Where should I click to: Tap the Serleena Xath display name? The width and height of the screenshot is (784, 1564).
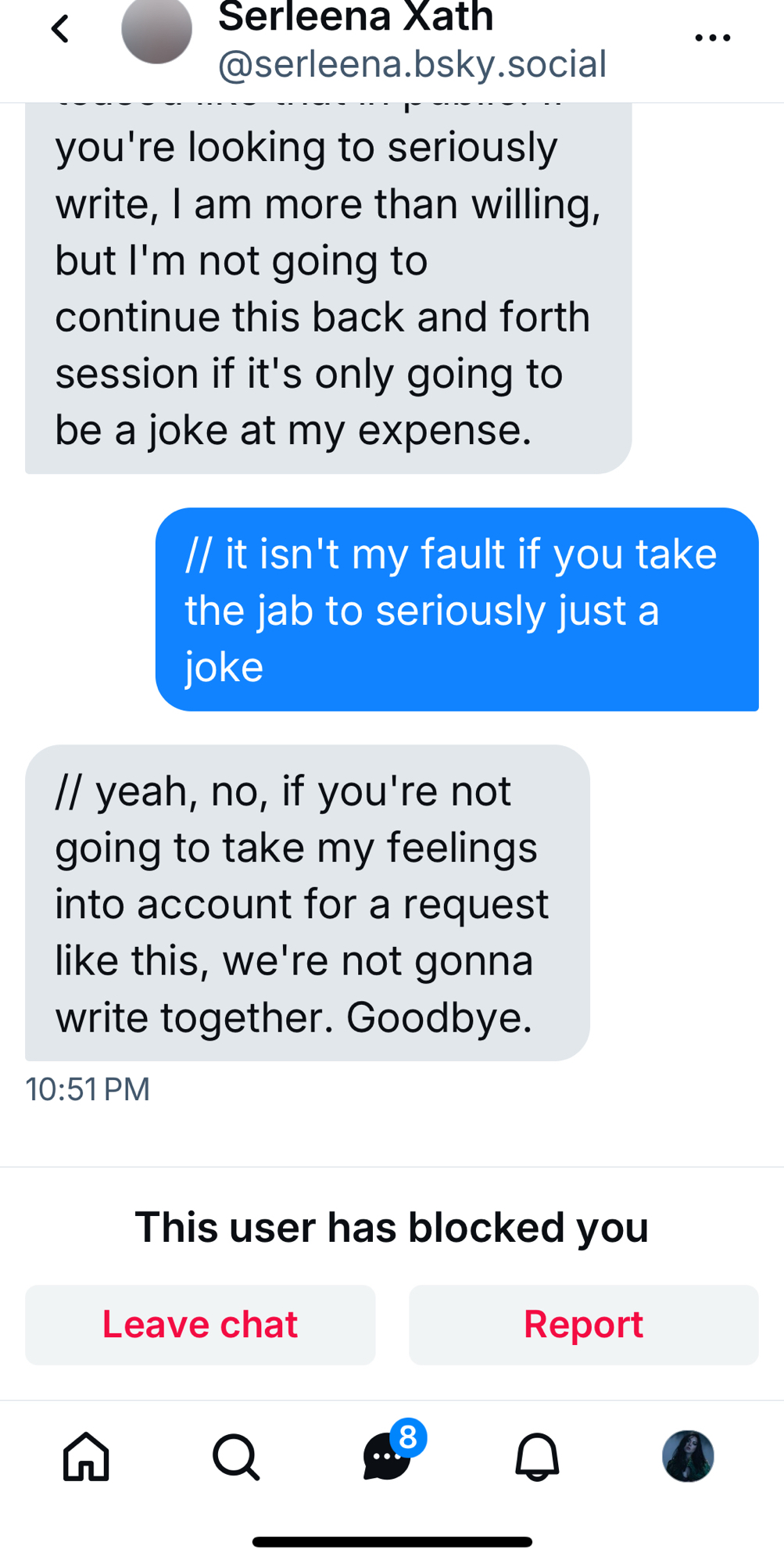tap(356, 17)
